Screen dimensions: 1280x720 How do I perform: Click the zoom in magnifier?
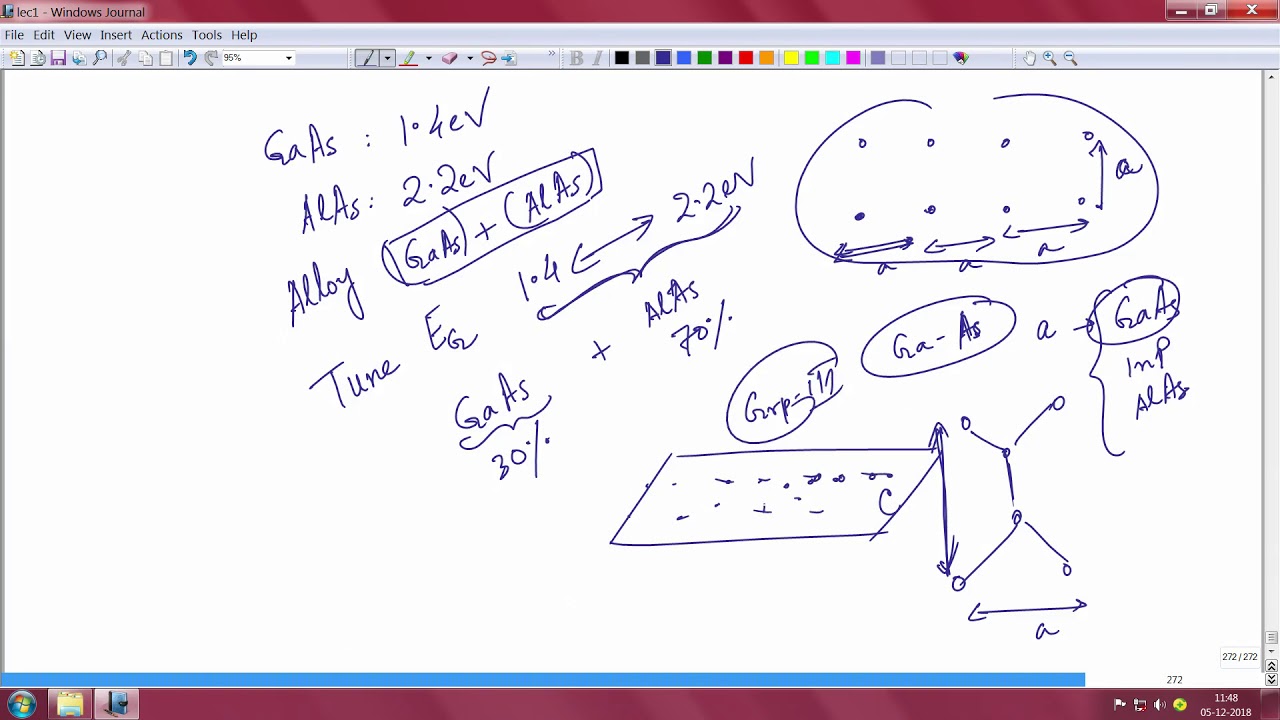(1050, 58)
